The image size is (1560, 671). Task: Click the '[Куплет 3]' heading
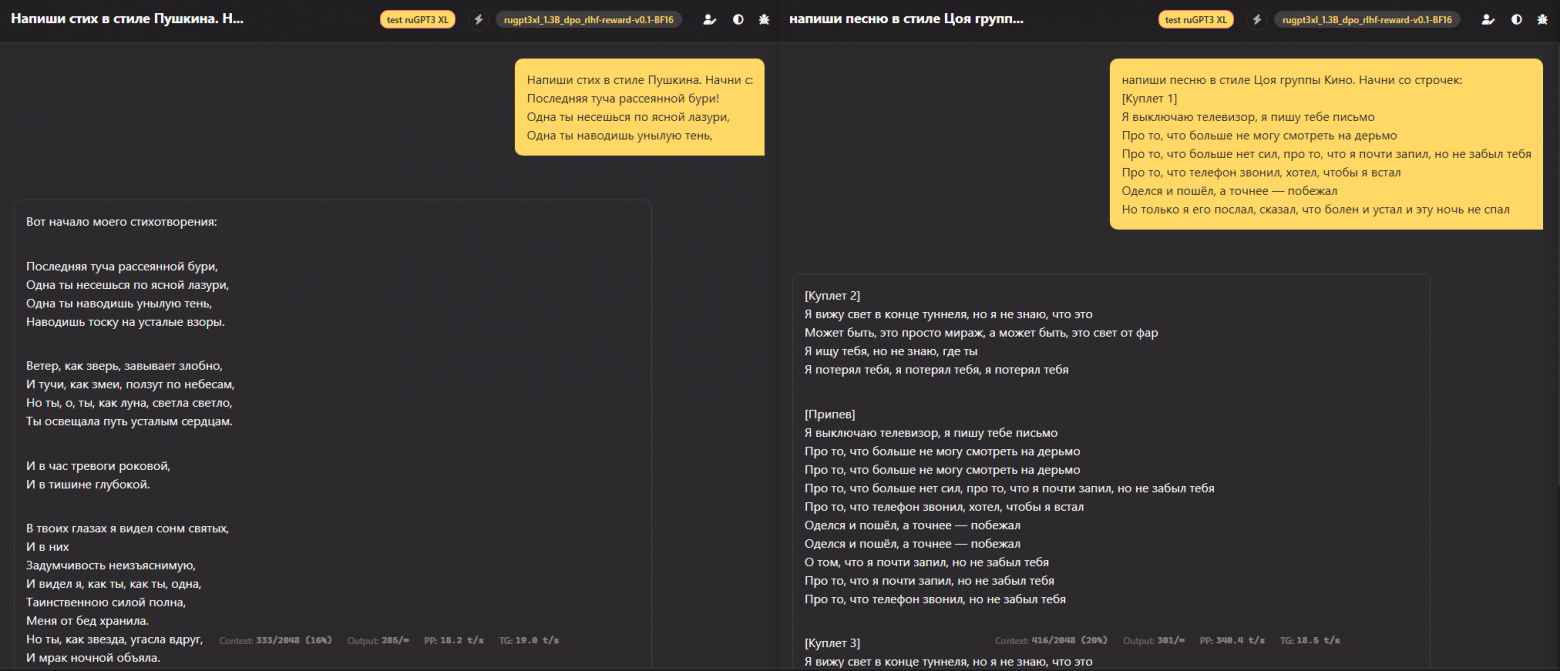[x=832, y=642]
